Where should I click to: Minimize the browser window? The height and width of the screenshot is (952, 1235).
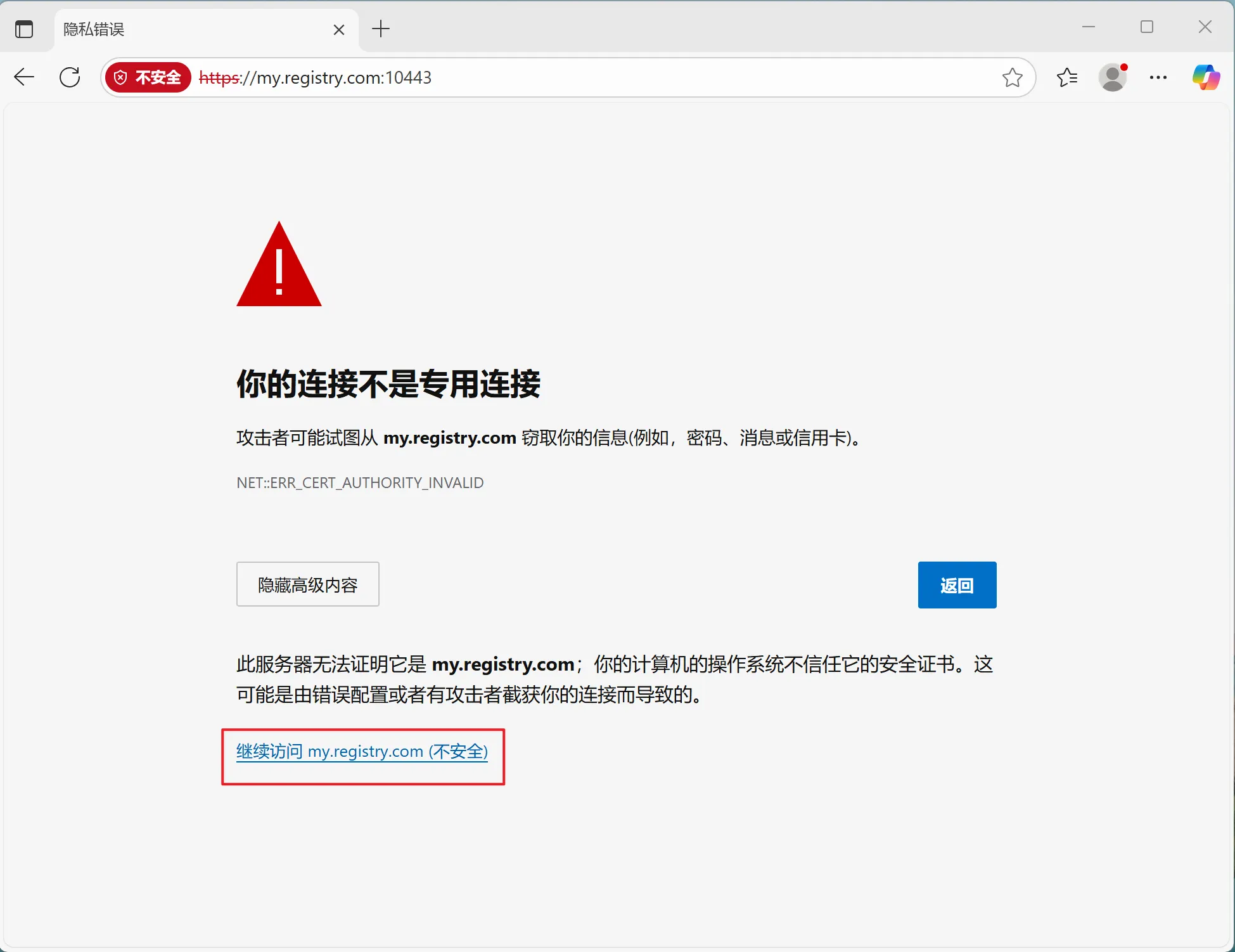[x=1089, y=27]
